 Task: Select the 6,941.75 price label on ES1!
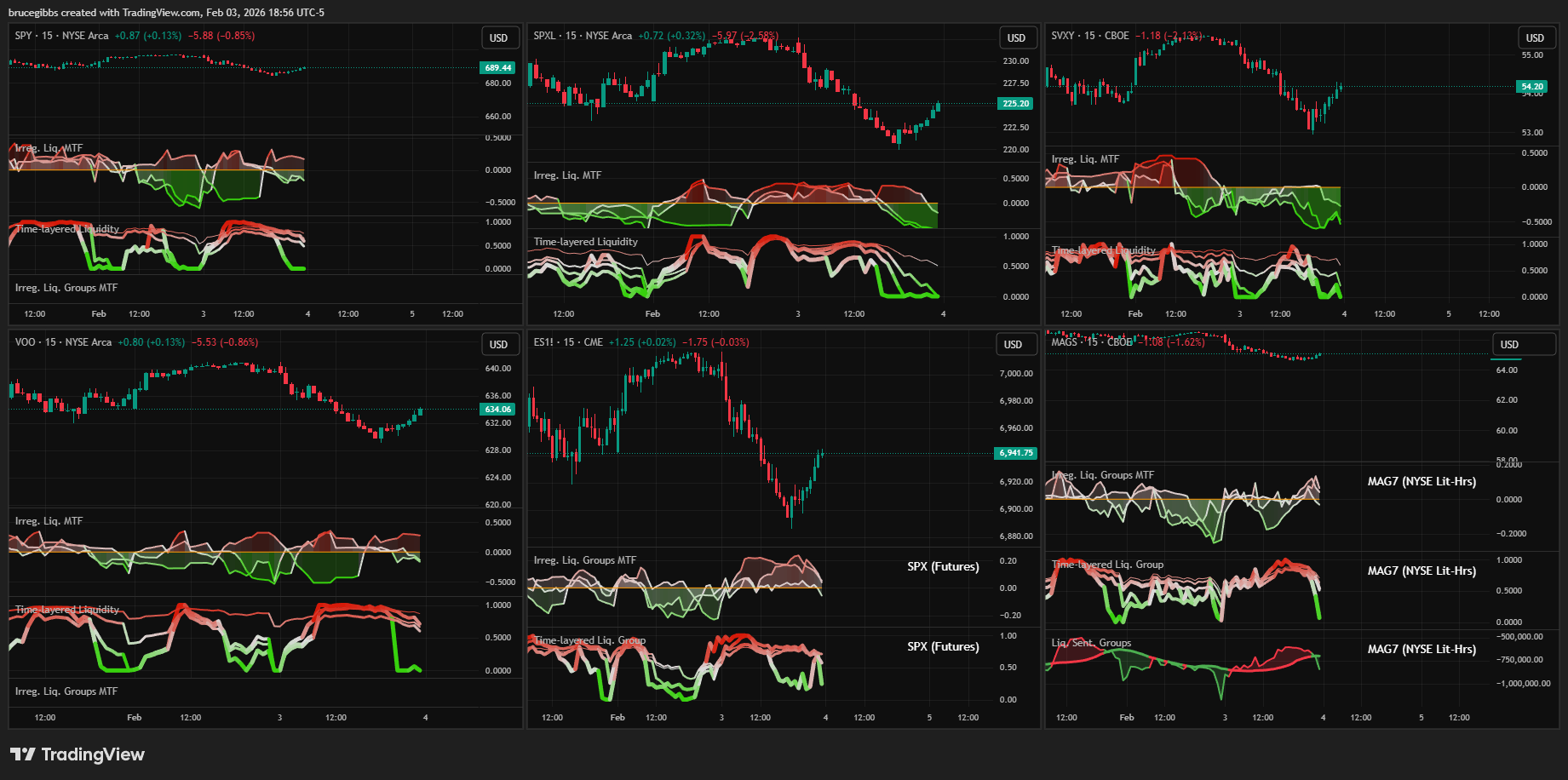click(x=1015, y=453)
